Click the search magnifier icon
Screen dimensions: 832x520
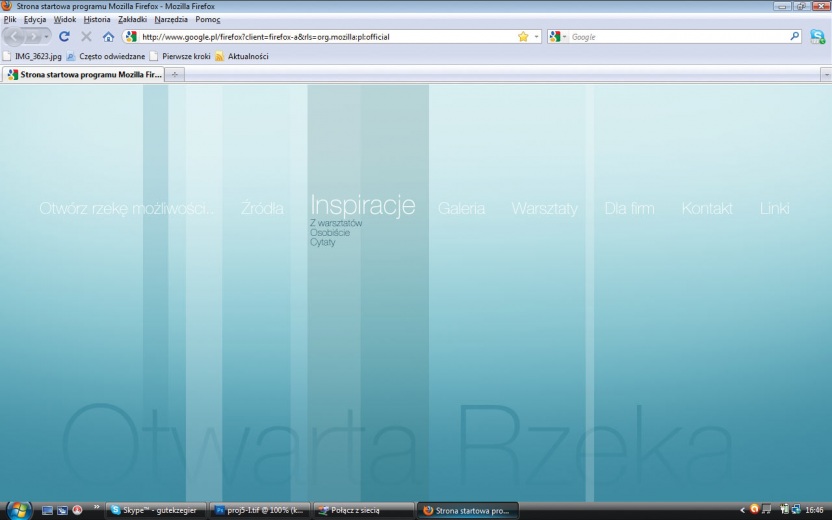click(x=796, y=37)
